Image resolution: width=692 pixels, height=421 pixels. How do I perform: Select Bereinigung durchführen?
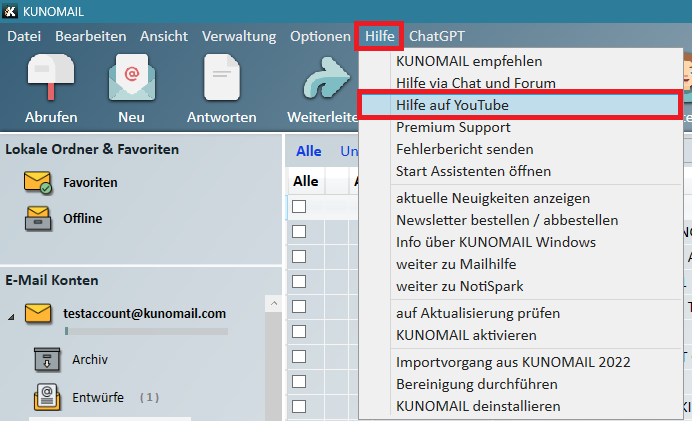coord(521,384)
